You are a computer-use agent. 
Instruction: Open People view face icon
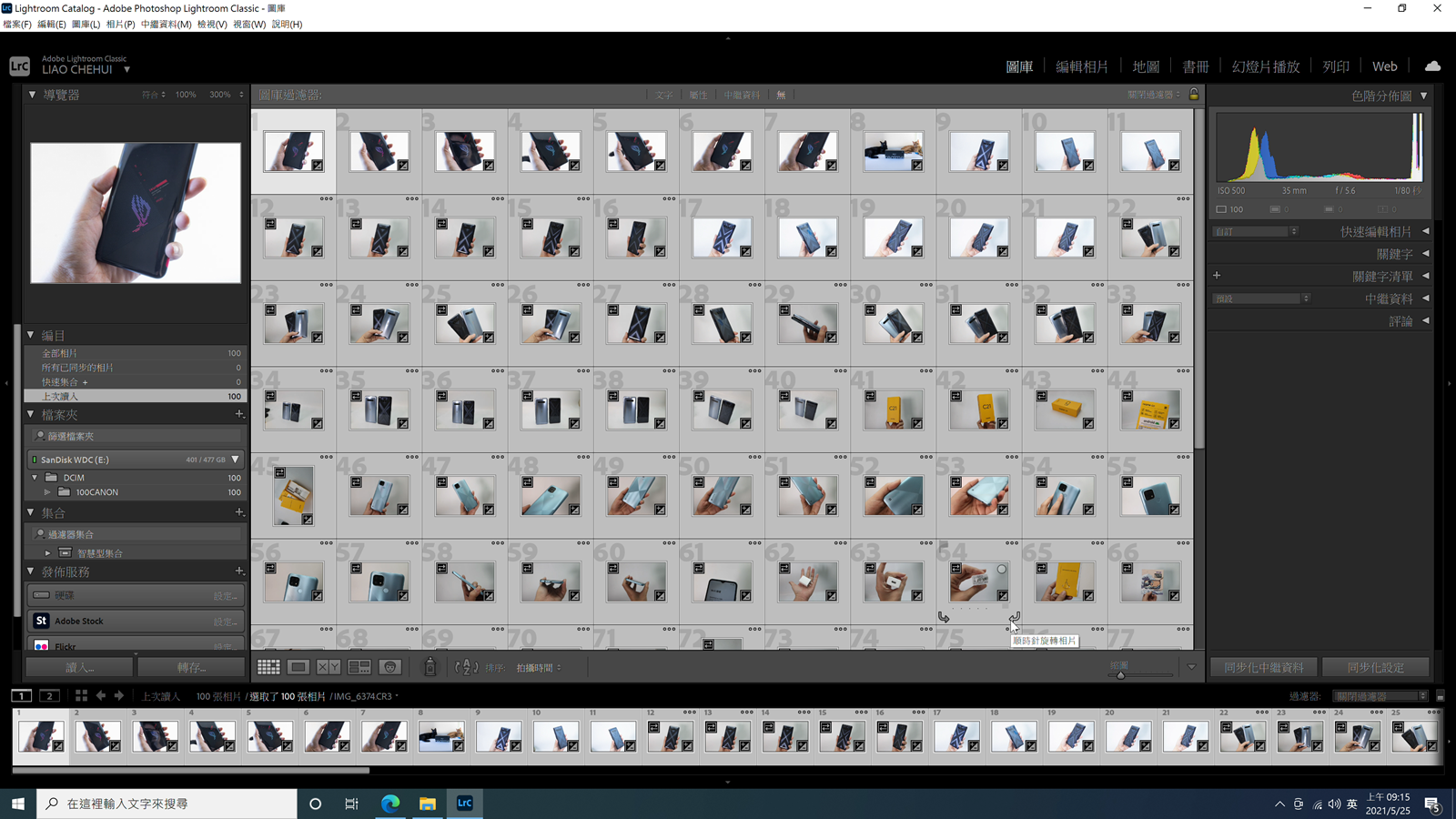click(390, 667)
